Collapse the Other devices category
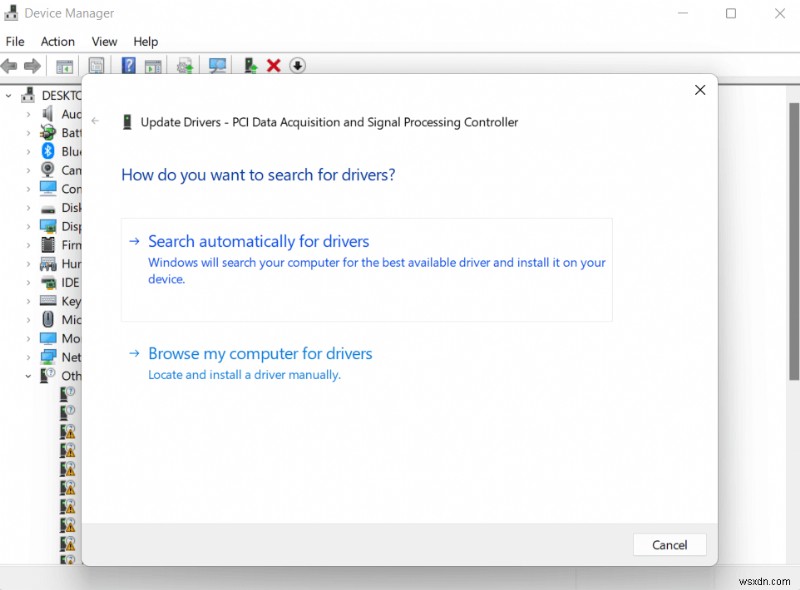Screen dimensions: 800x590 point(26,375)
